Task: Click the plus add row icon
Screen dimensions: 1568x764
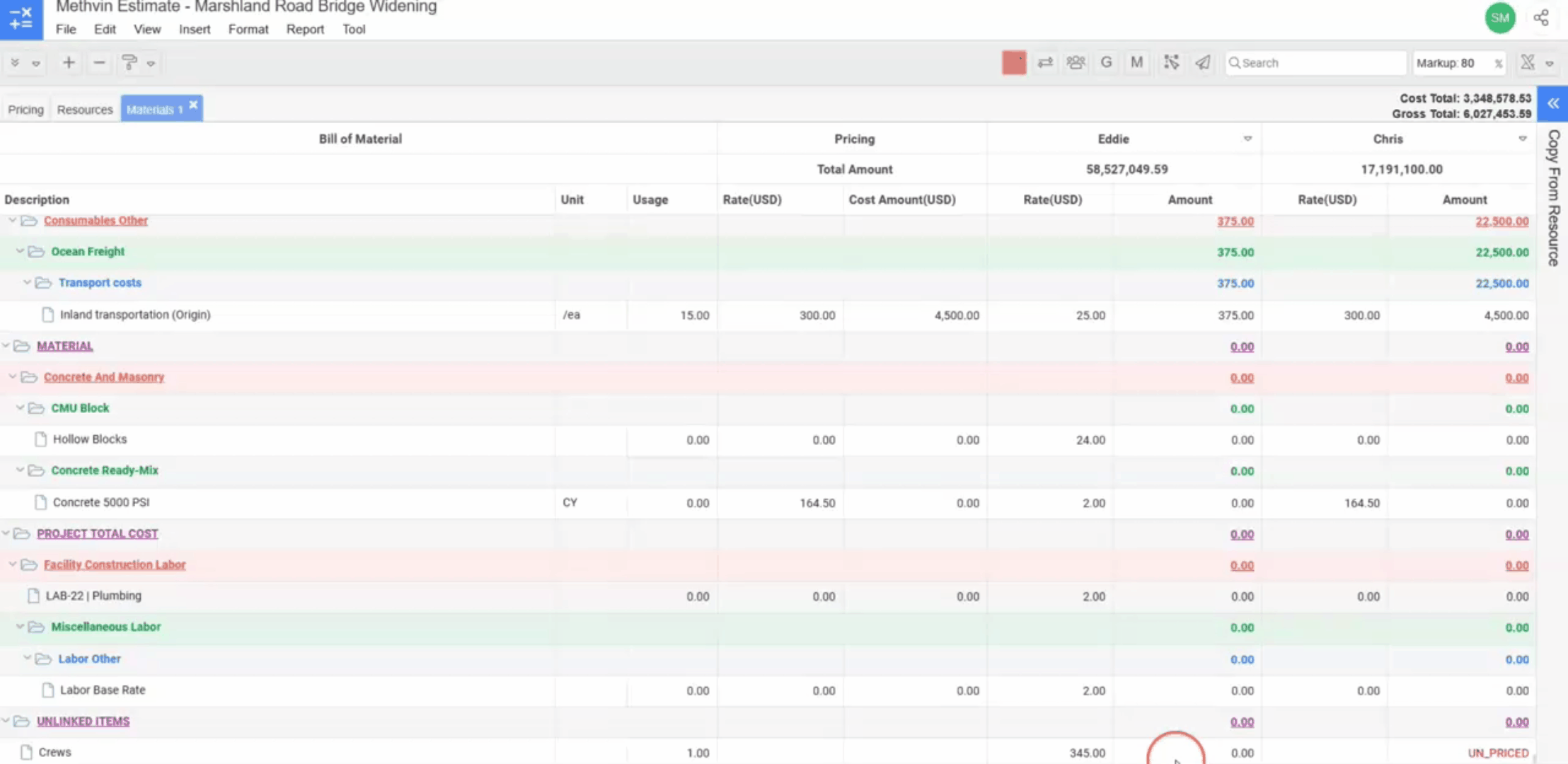Action: pyautogui.click(x=69, y=63)
